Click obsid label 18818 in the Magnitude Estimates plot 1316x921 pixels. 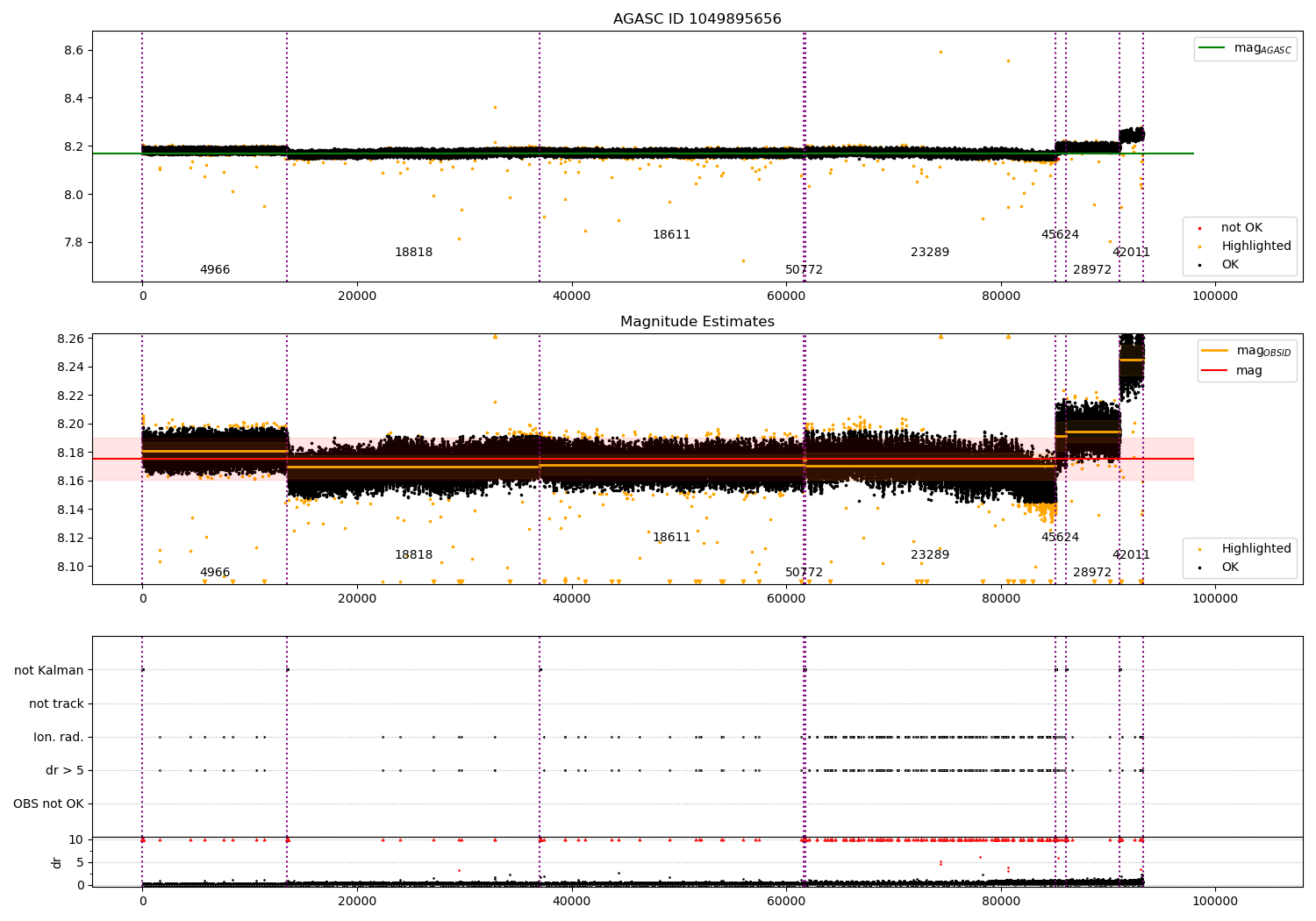click(413, 555)
